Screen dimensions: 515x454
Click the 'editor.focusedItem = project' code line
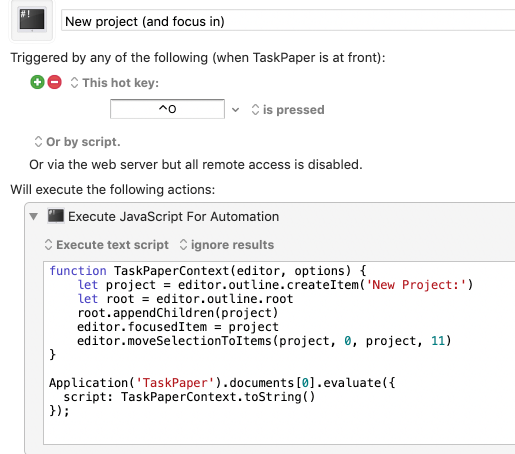pos(178,327)
